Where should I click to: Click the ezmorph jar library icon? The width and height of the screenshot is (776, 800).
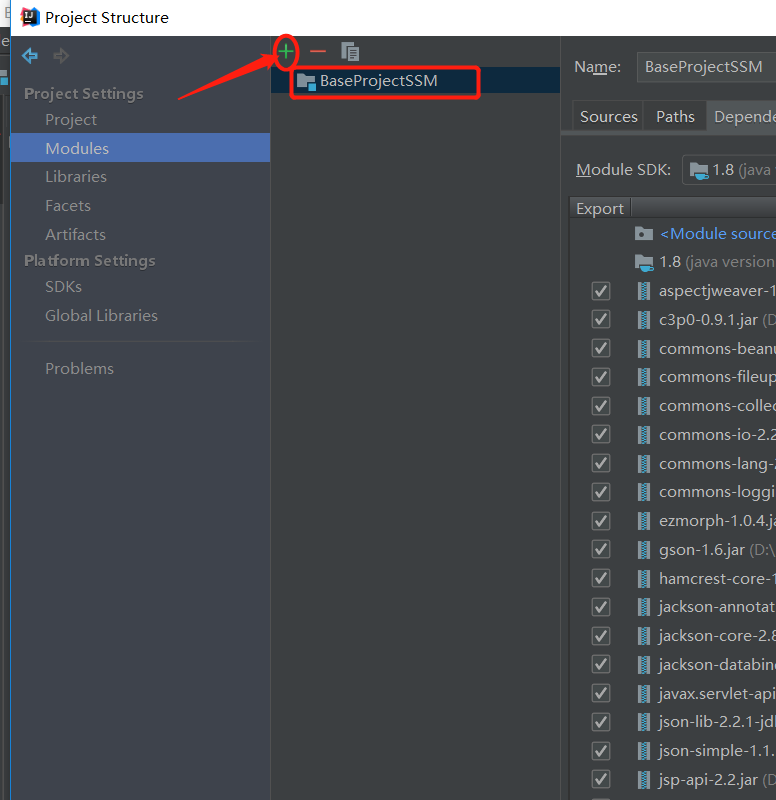coord(644,521)
